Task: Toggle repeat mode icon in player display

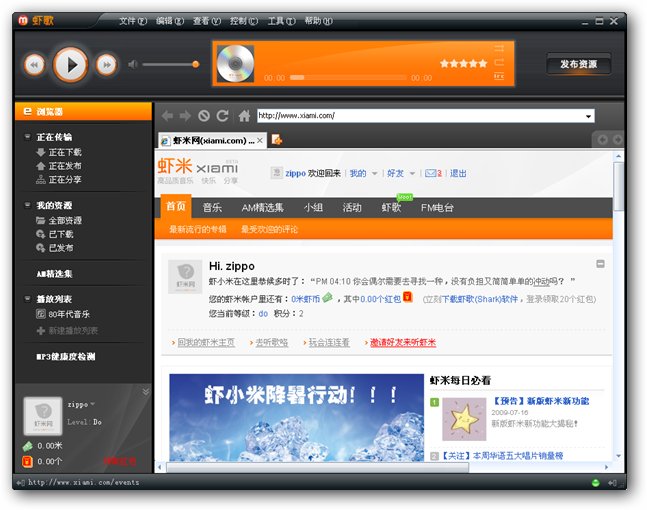Action: click(x=499, y=62)
